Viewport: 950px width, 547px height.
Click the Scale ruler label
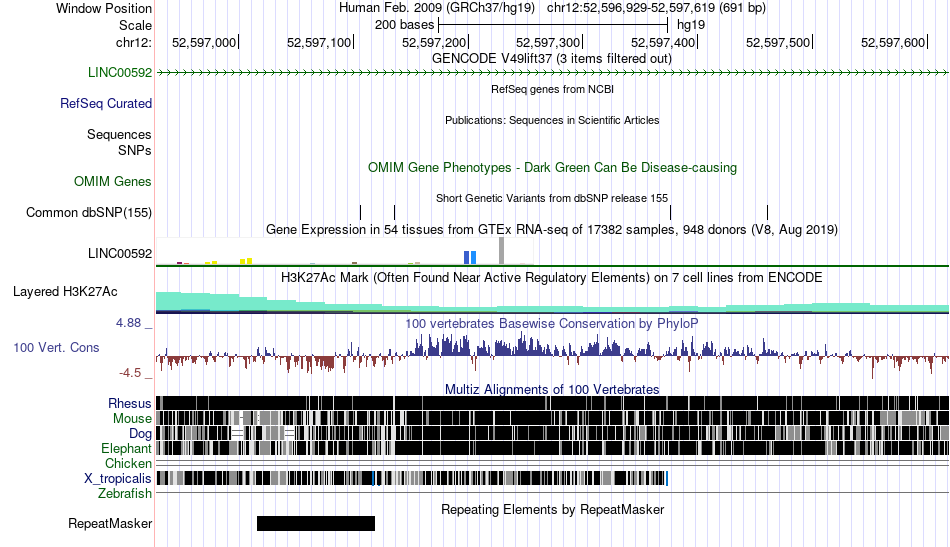point(135,25)
